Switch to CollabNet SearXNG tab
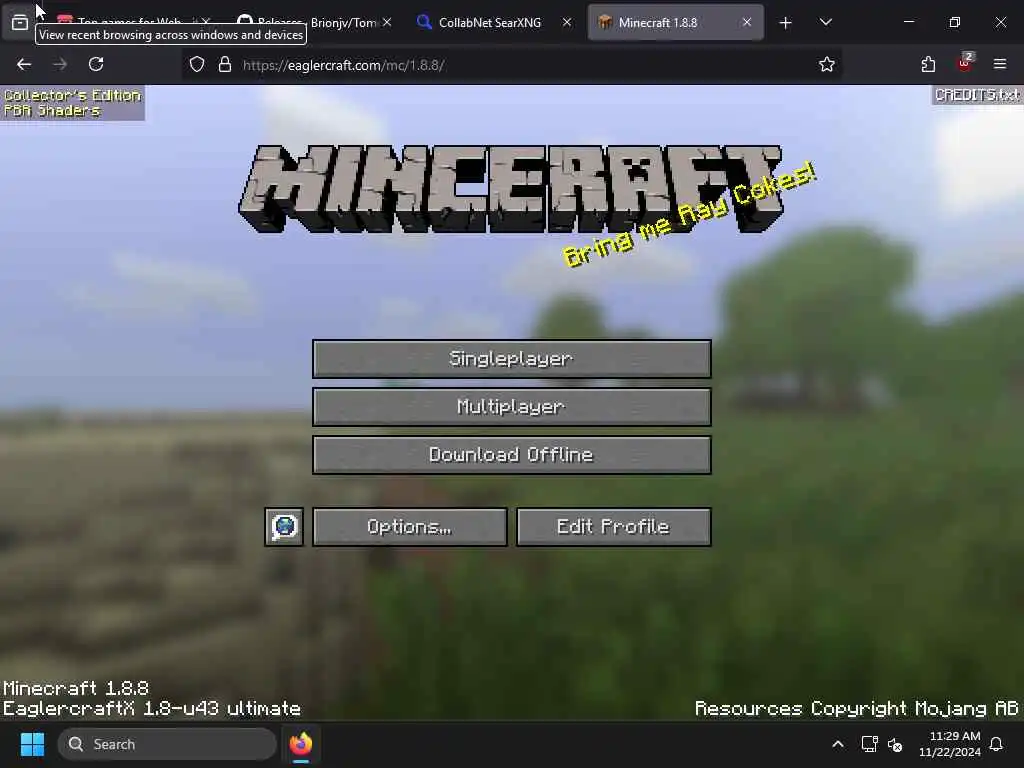Image resolution: width=1024 pixels, height=768 pixels. click(x=490, y=22)
